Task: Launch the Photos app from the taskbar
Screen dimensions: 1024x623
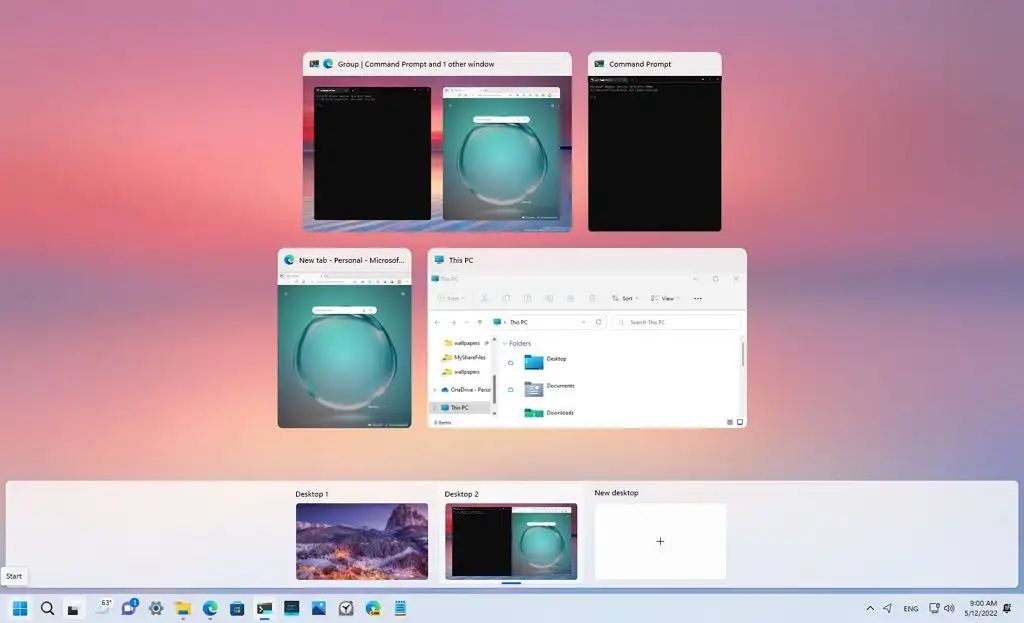Action: pyautogui.click(x=319, y=609)
